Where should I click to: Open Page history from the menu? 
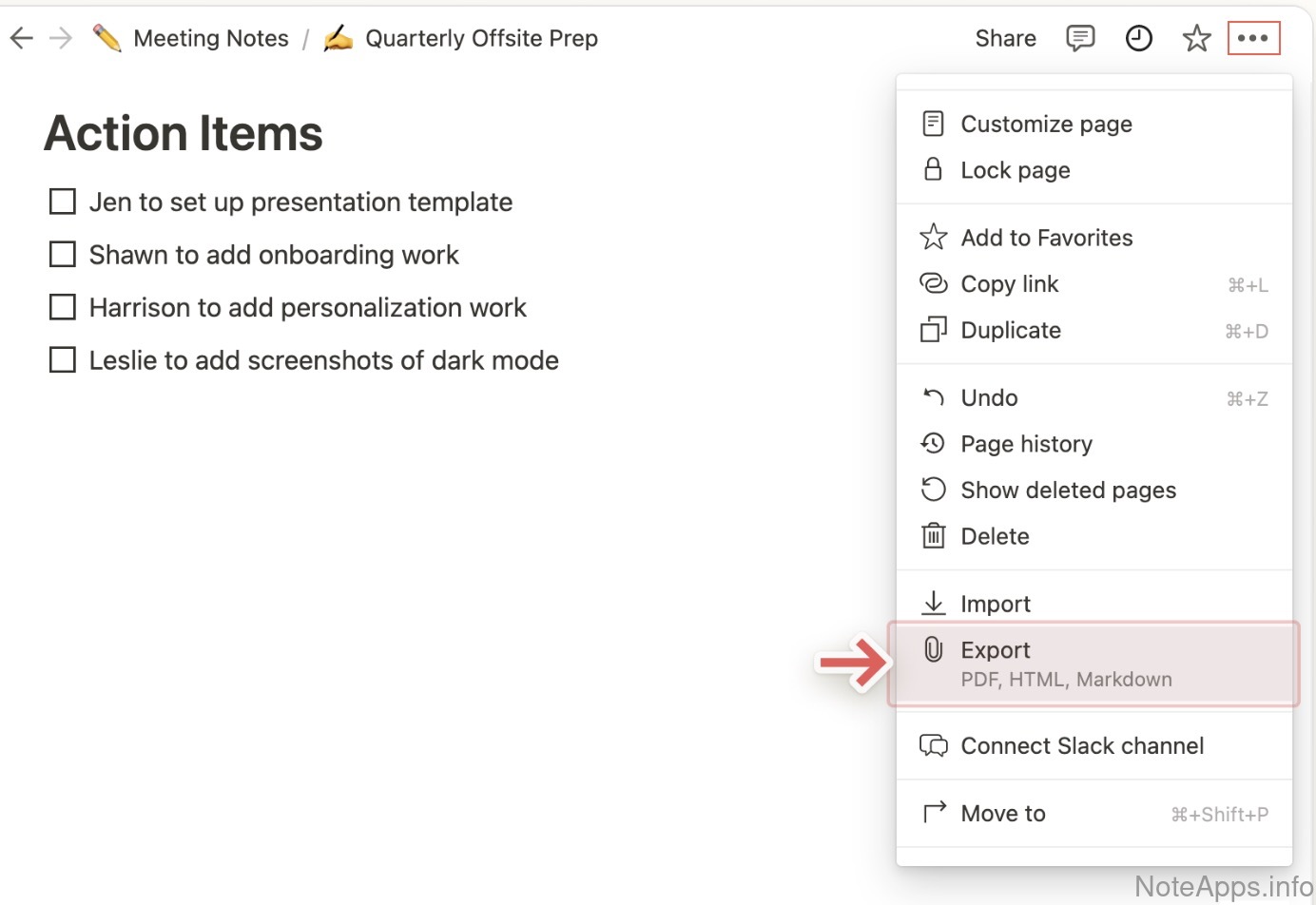[1026, 444]
